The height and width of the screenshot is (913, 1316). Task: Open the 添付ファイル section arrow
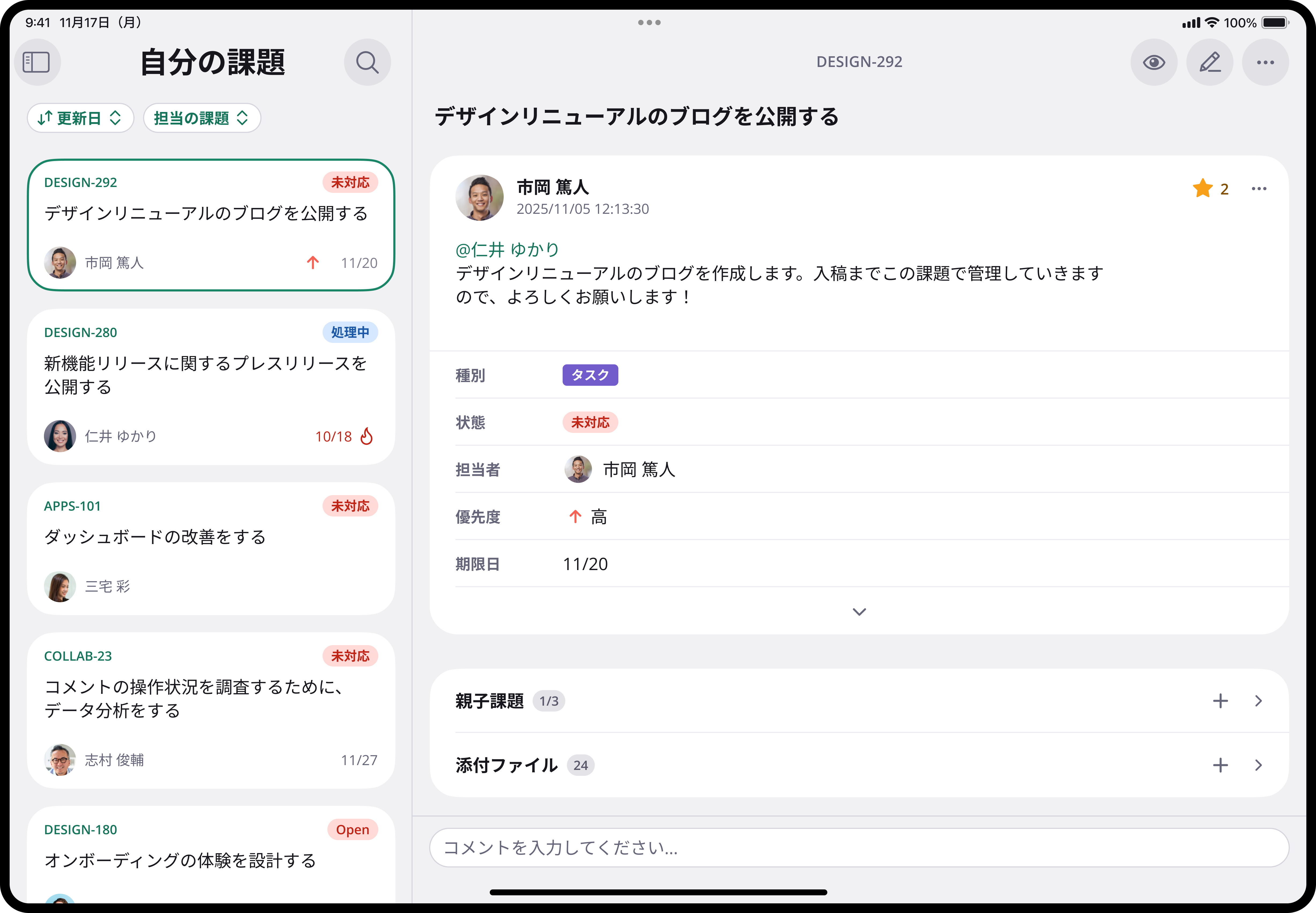[1258, 765]
